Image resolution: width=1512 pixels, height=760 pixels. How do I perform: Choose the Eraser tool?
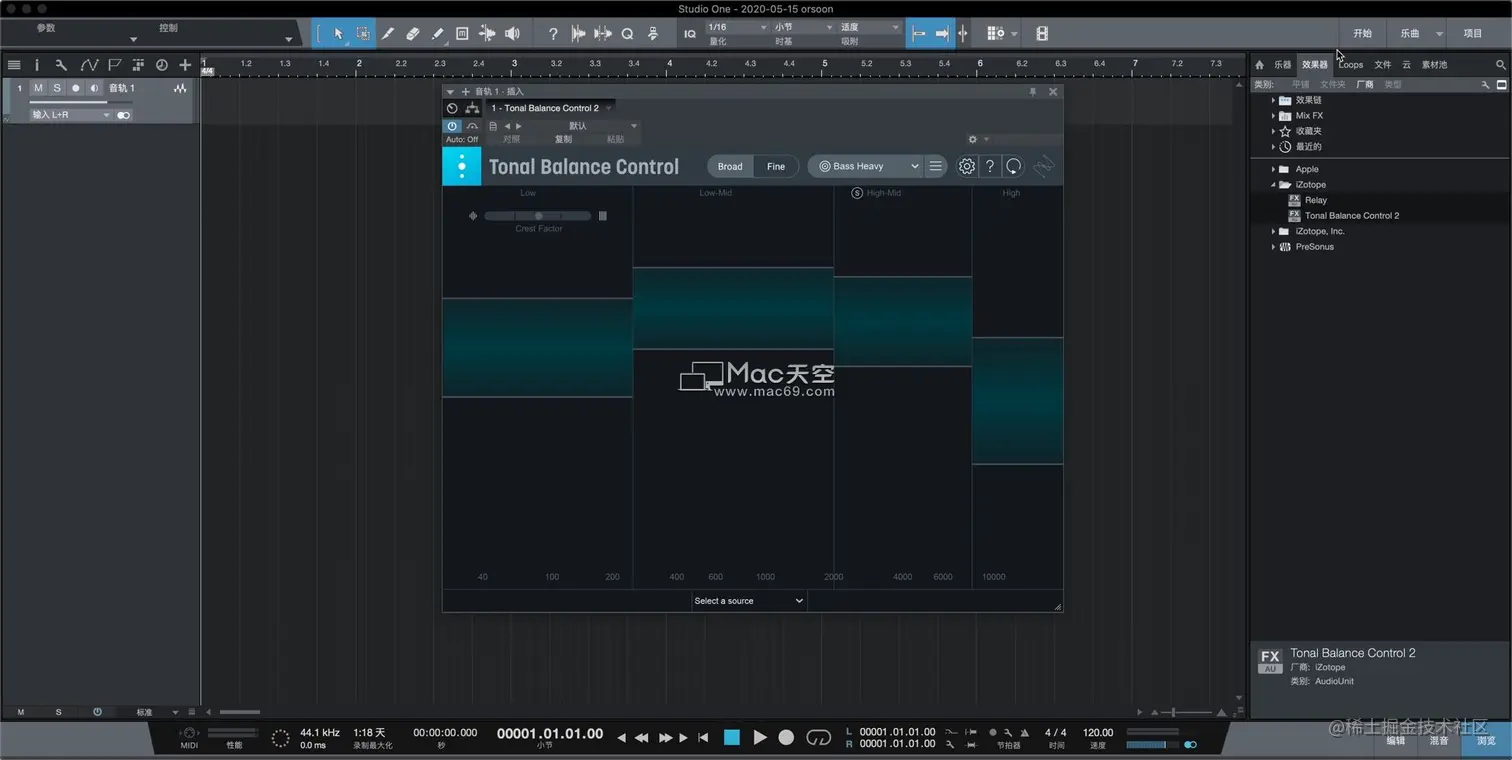413,33
